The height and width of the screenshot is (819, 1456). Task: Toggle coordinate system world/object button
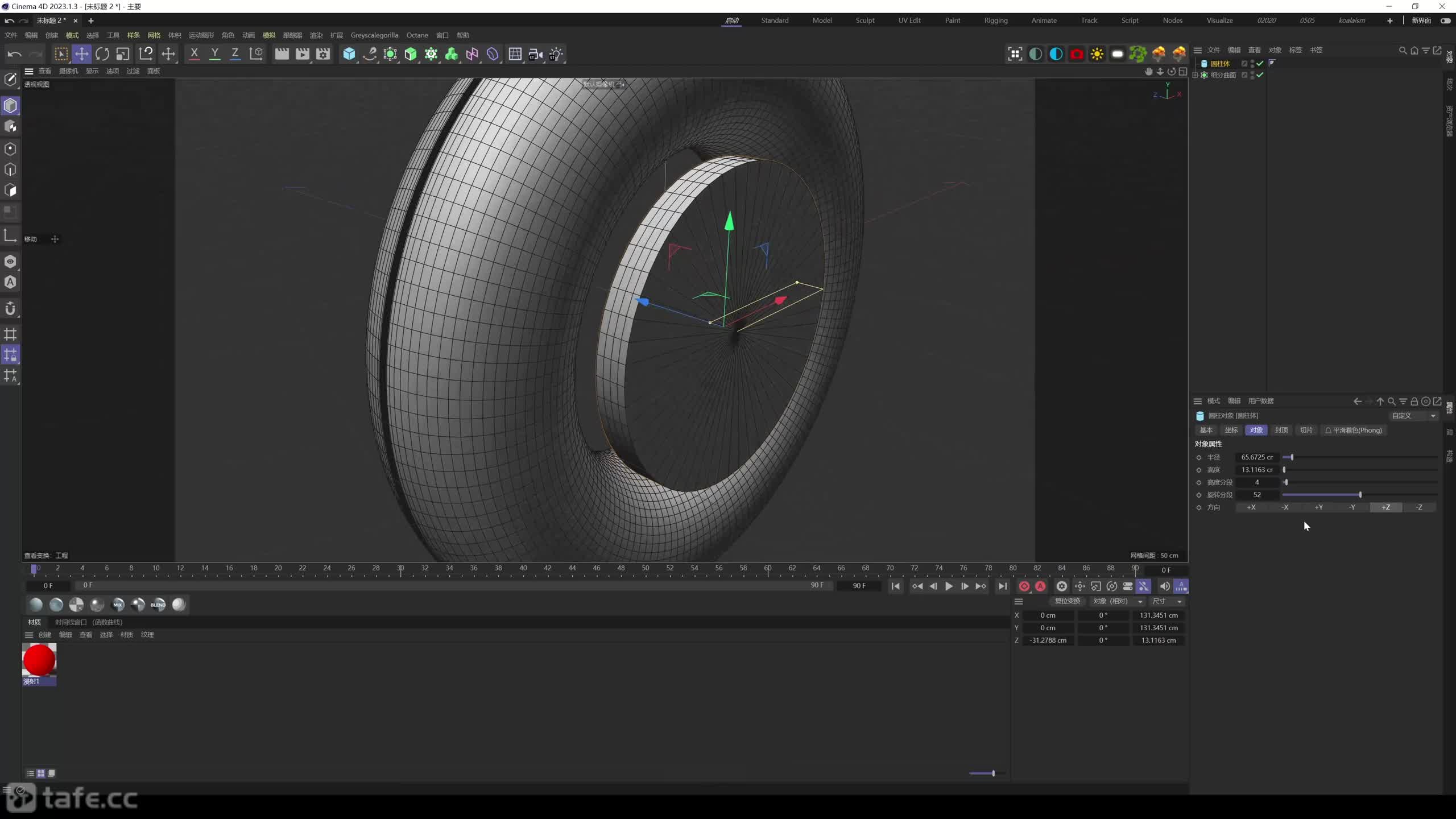pos(256,54)
